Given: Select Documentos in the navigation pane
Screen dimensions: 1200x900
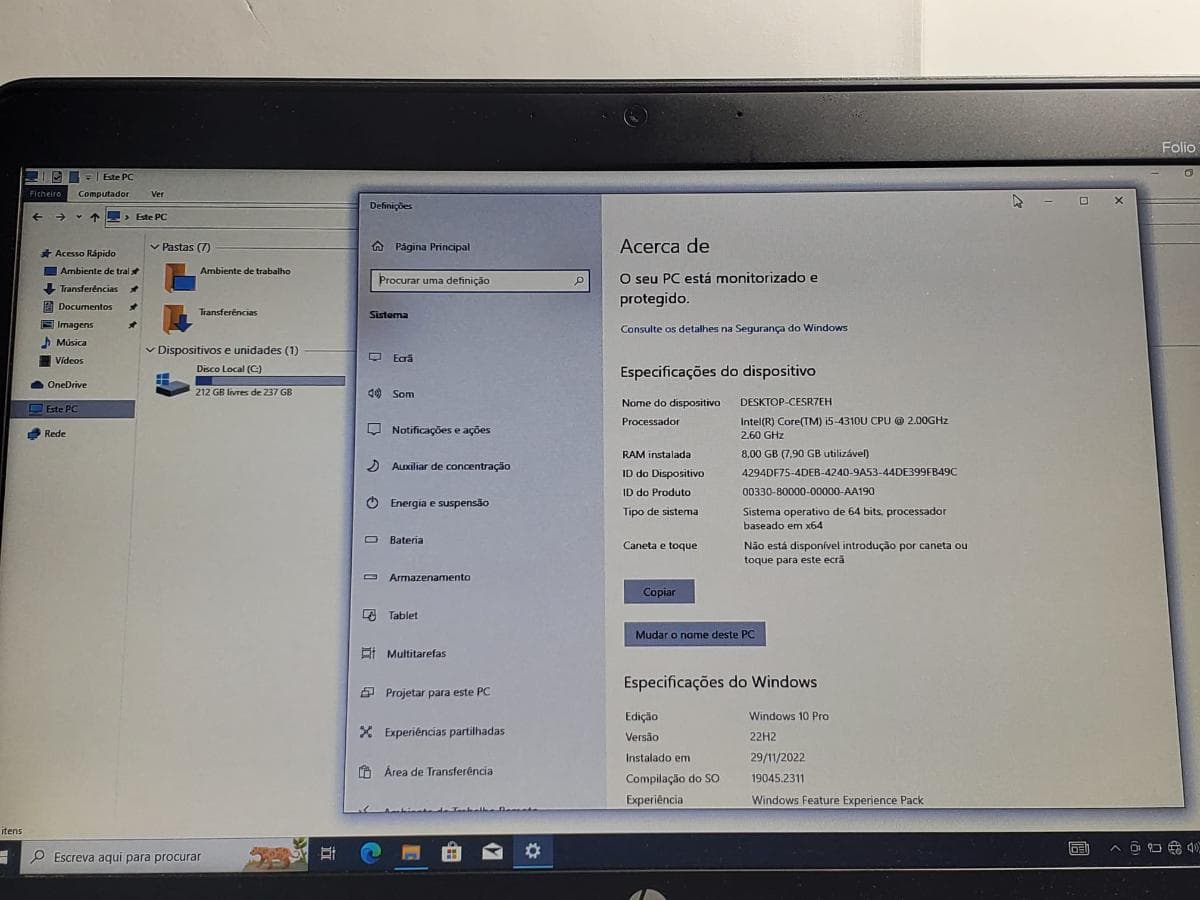Looking at the screenshot, I should coord(78,307).
